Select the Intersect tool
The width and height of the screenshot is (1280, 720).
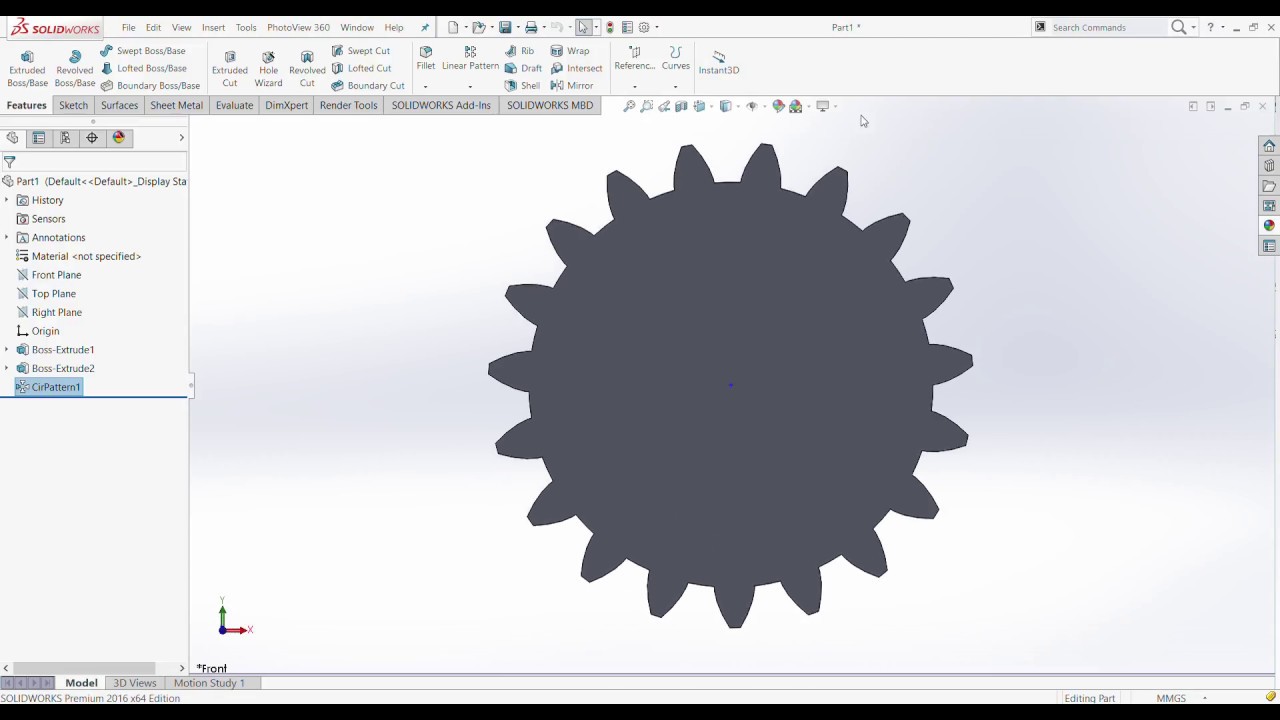click(x=576, y=68)
